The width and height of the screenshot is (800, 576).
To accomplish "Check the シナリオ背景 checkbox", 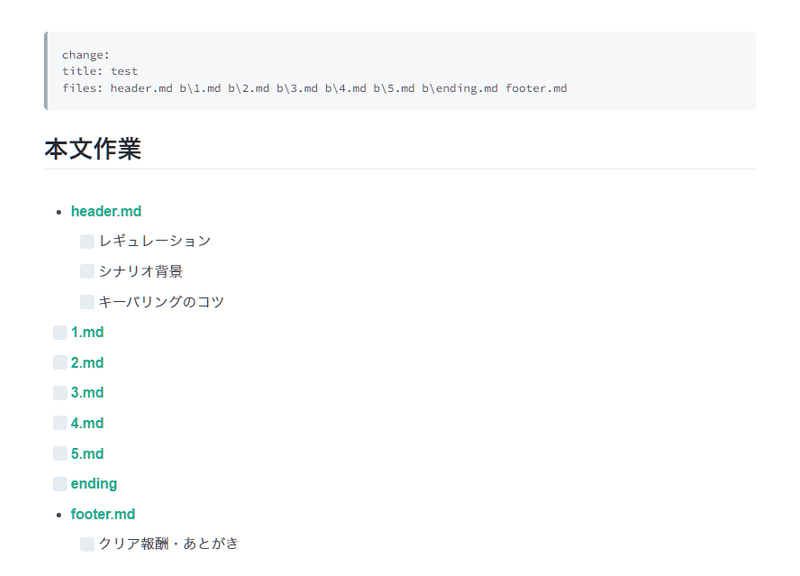I will click(x=87, y=271).
